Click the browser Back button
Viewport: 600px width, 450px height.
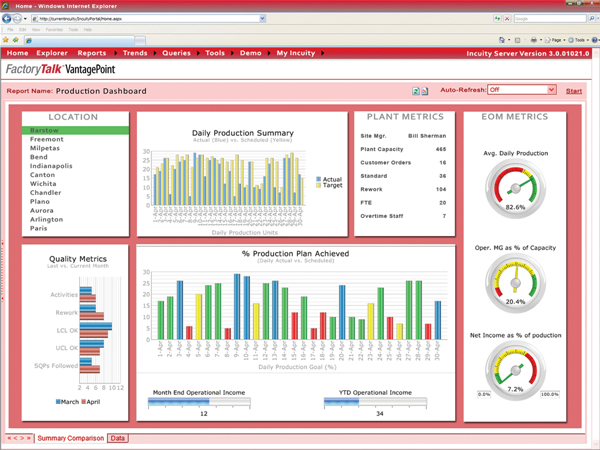[x=9, y=18]
